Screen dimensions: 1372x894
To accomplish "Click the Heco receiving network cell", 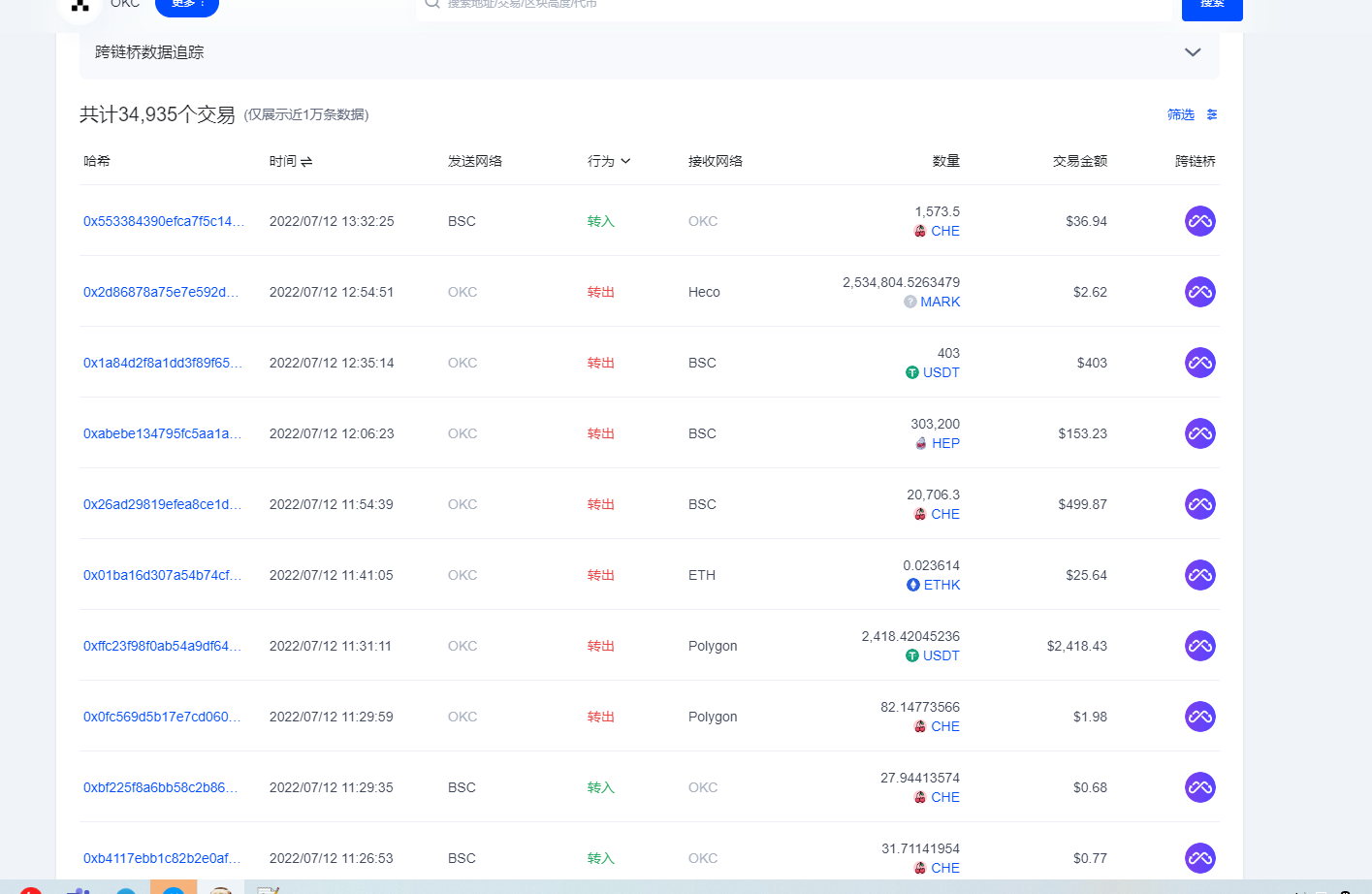I will pos(704,292).
